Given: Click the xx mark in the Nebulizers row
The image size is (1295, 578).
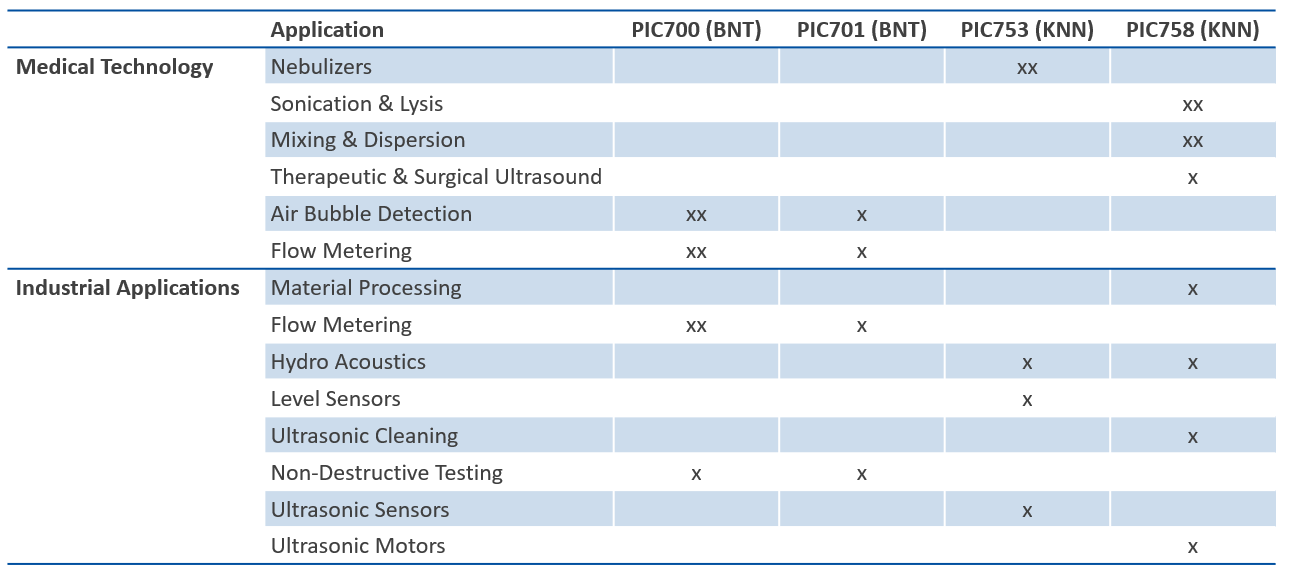Looking at the screenshot, I should coord(1027,68).
